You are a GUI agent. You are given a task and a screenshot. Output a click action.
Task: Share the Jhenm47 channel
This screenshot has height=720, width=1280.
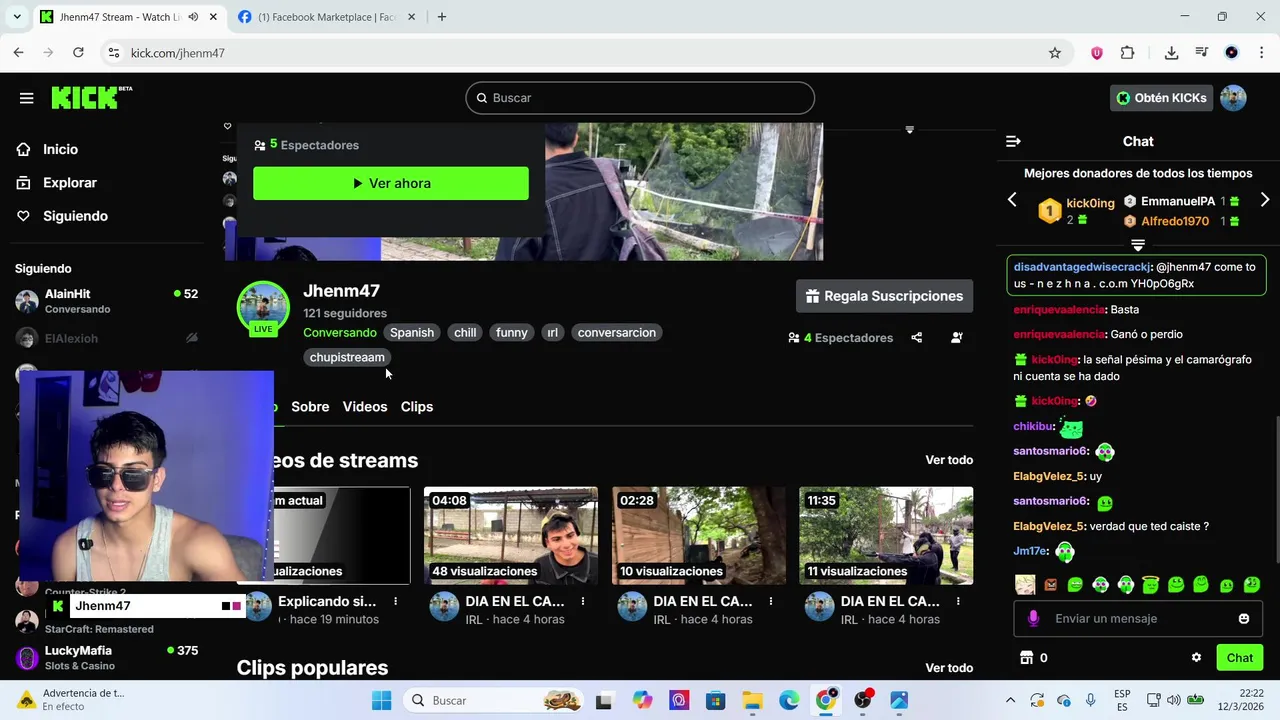[916, 338]
